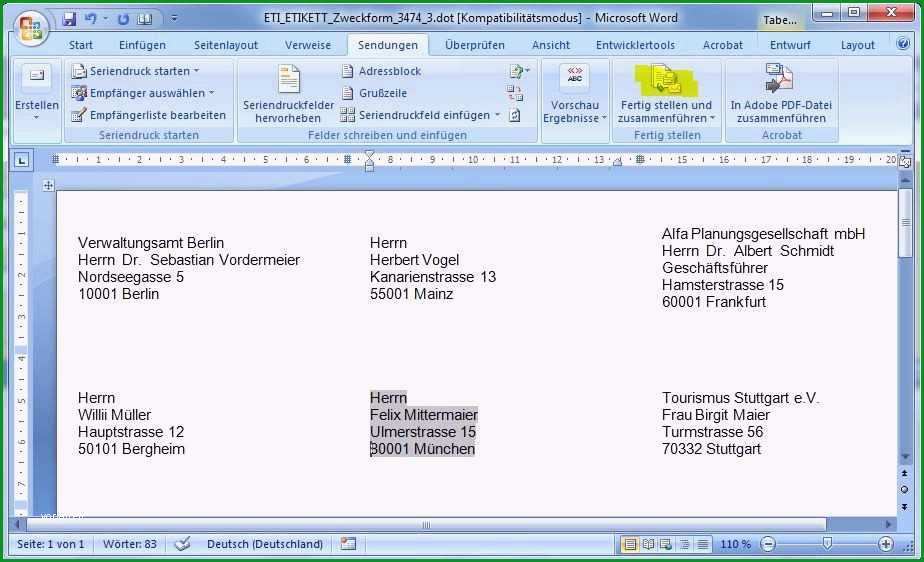
Task: Save document via quick access toolbar
Action: [x=70, y=19]
